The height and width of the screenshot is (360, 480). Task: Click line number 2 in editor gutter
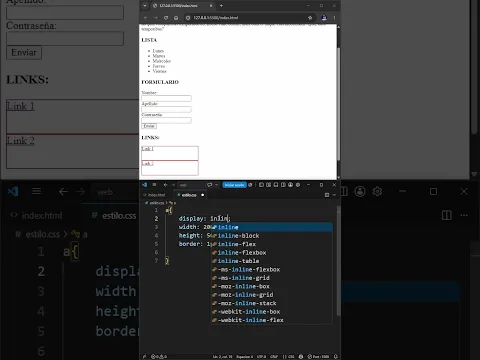156,219
